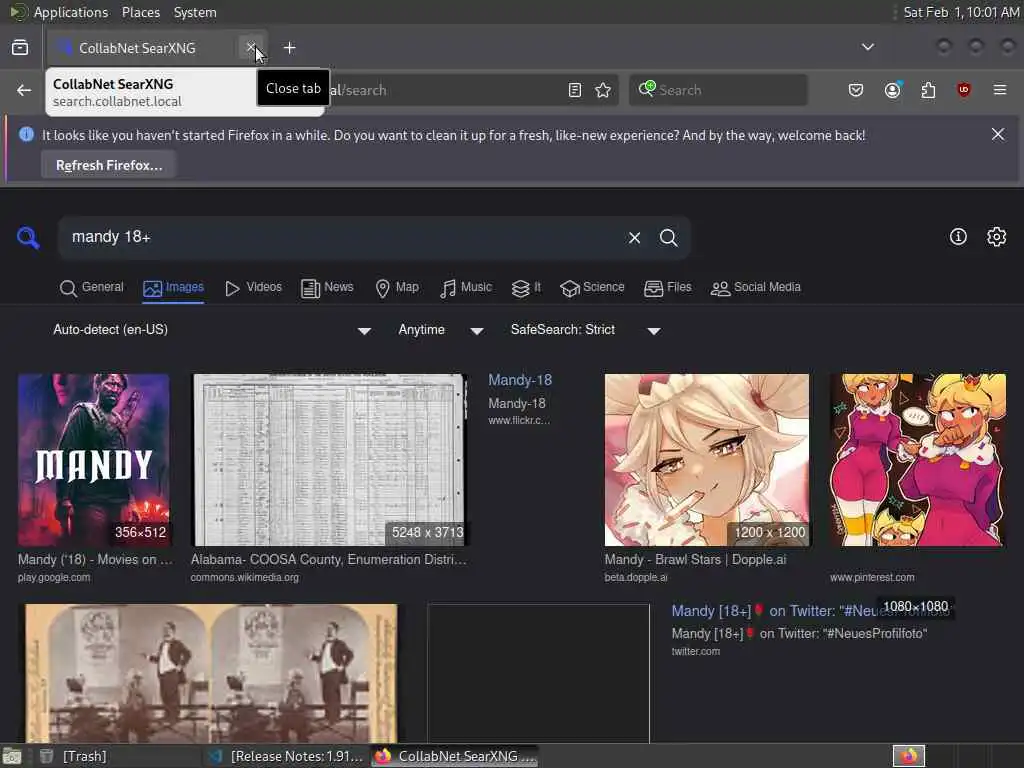
Task: Clear the search query with X icon
Action: pyautogui.click(x=634, y=238)
